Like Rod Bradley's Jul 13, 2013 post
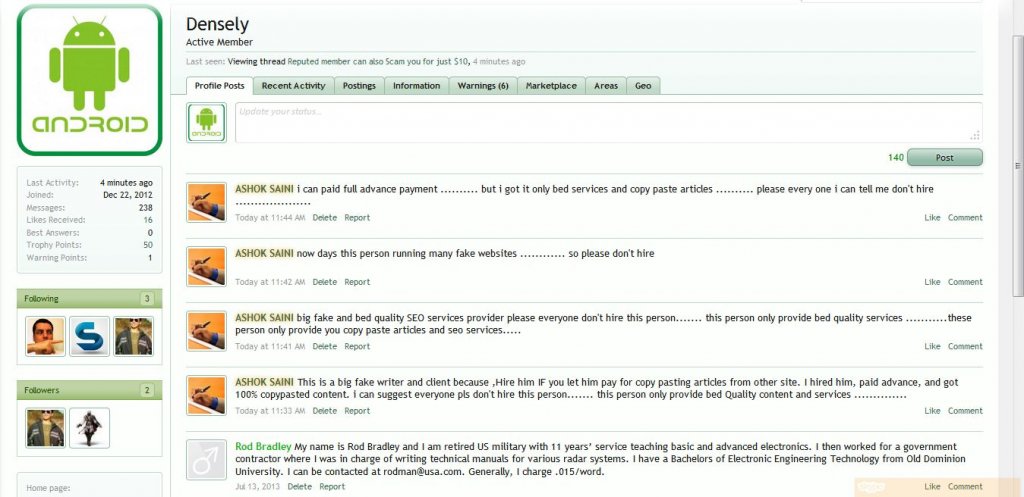The height and width of the screenshot is (497, 1024). coord(932,487)
